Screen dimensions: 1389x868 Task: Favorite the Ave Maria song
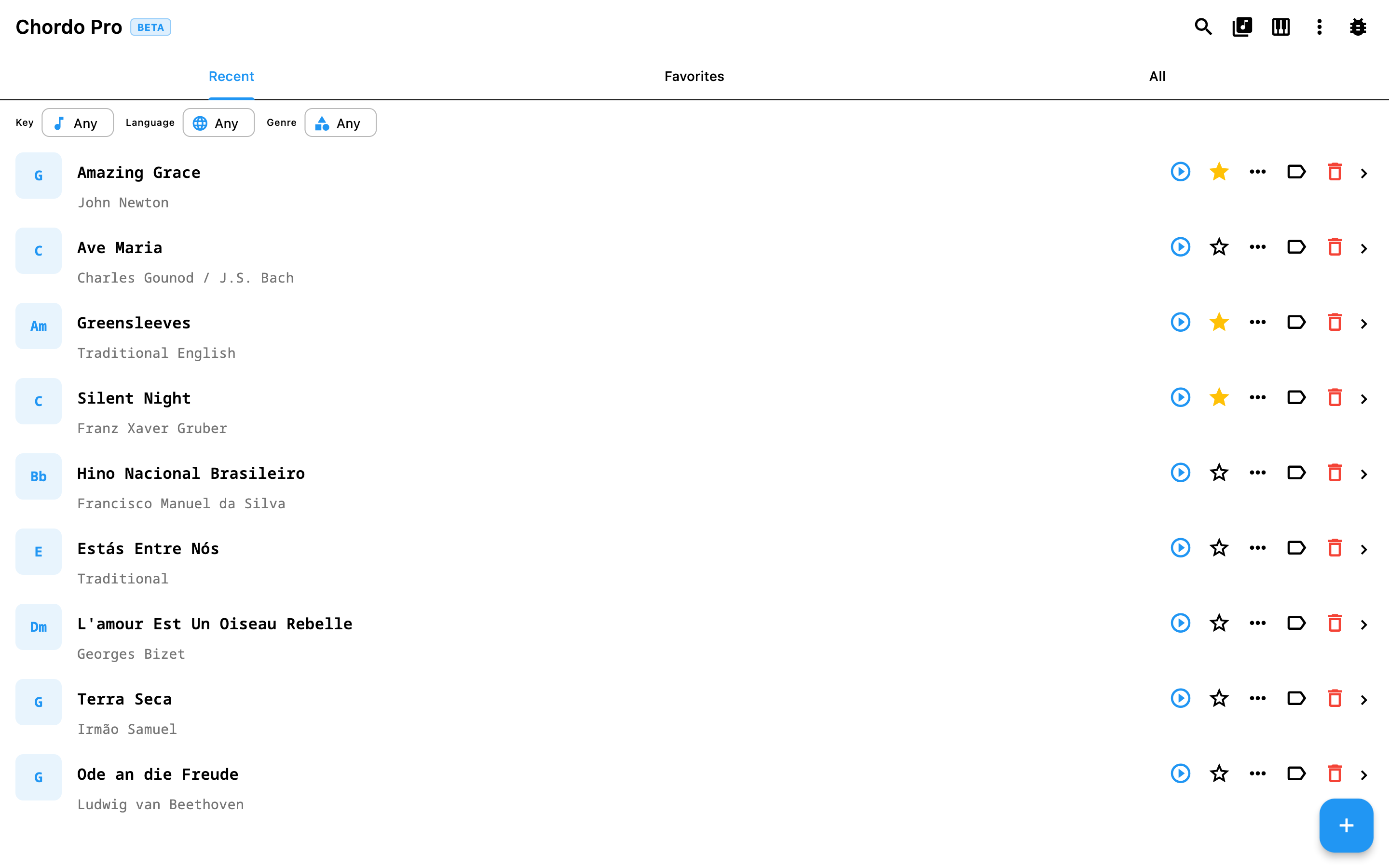[x=1219, y=247]
